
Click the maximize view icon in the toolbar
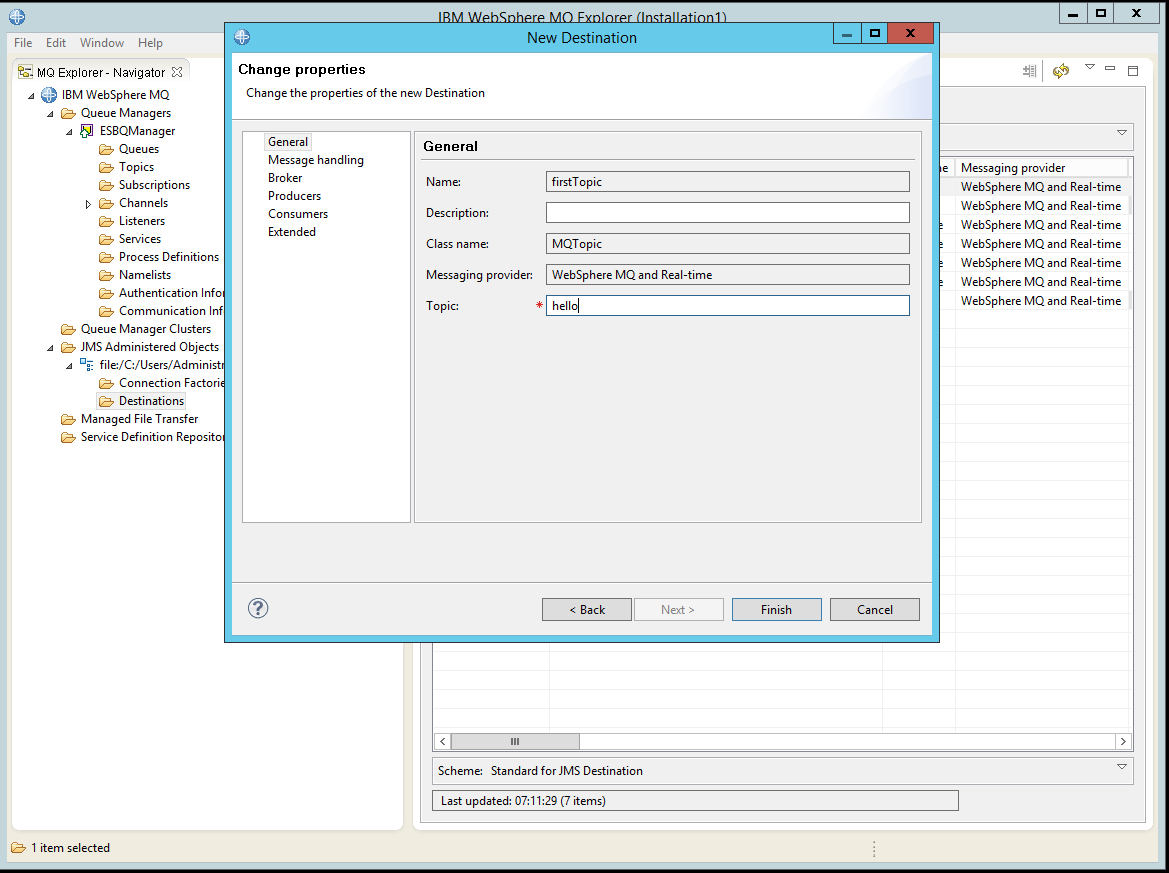click(1132, 71)
